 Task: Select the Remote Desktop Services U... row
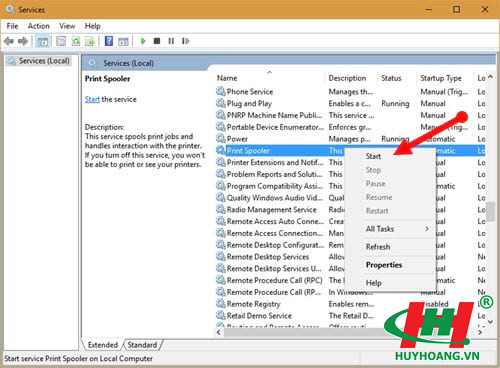click(x=350, y=268)
